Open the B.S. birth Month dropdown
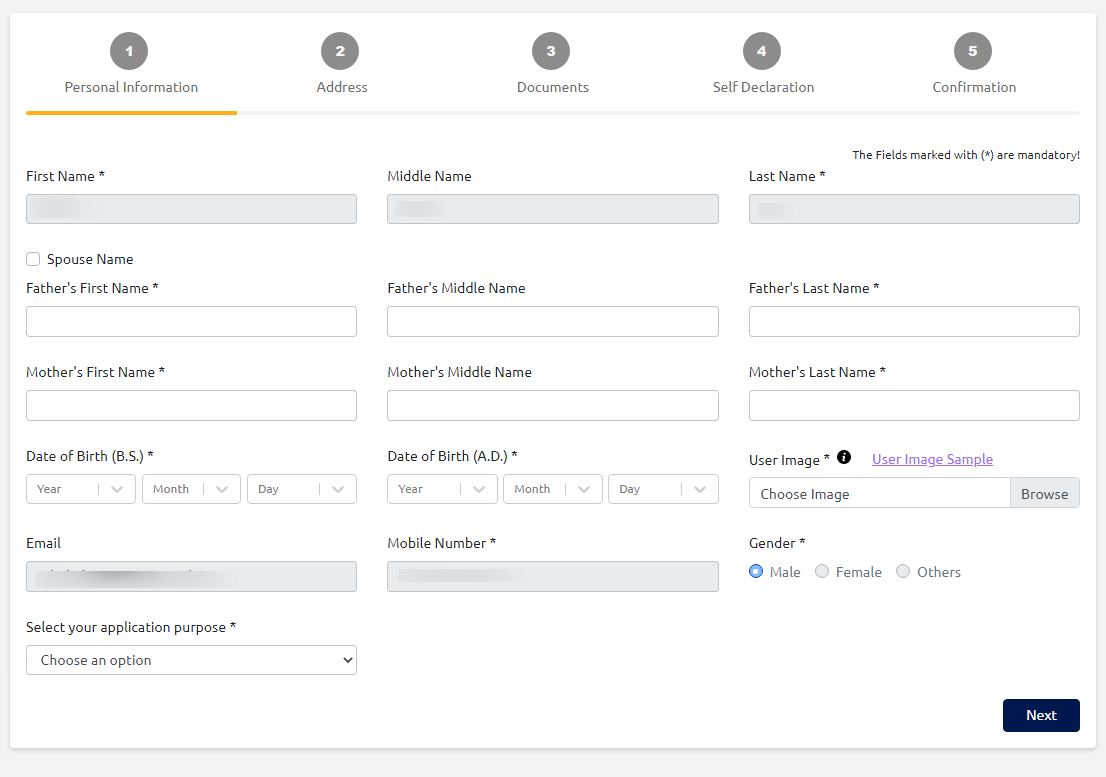1106x777 pixels. click(x=191, y=489)
